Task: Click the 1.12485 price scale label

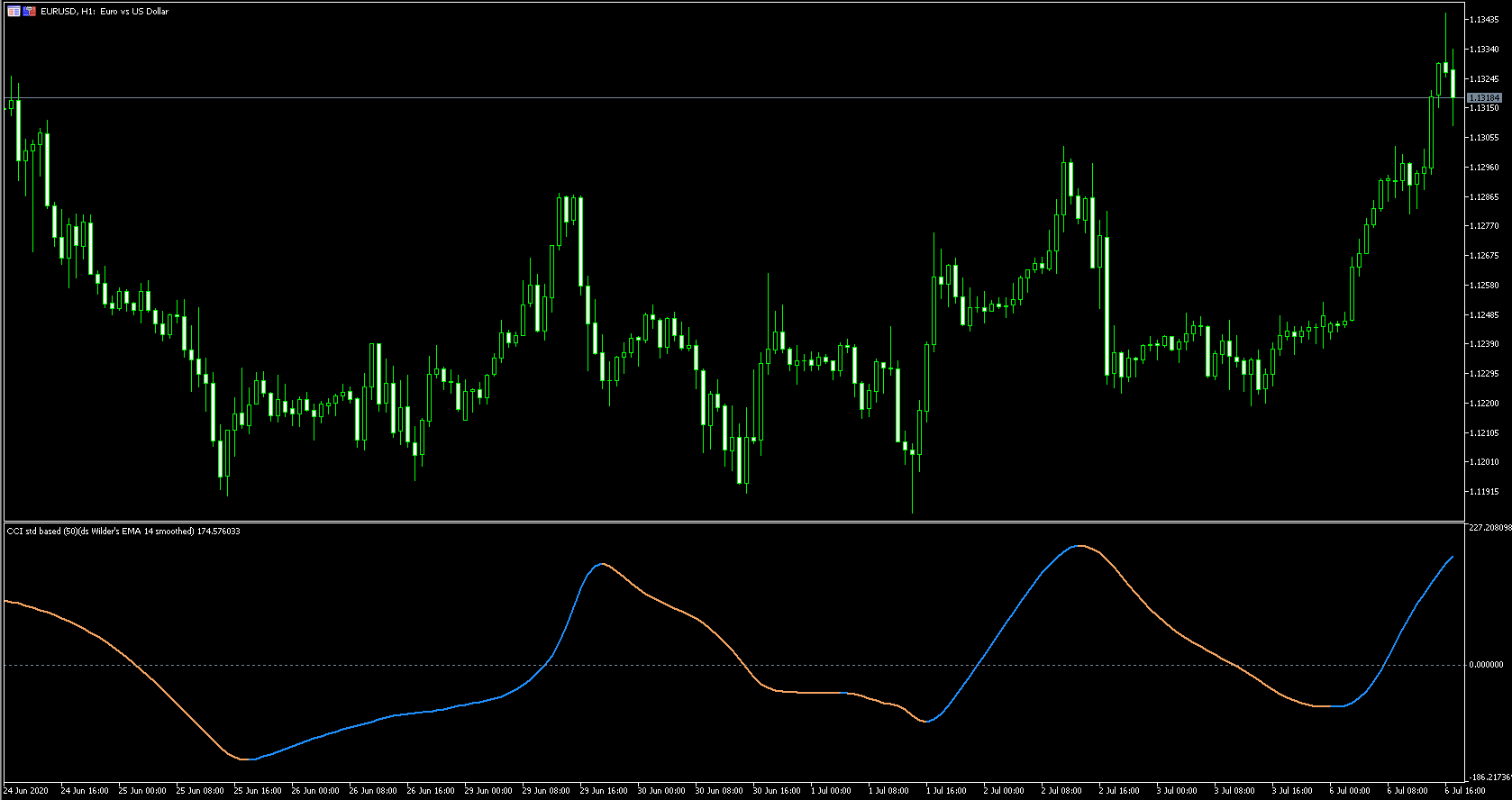Action: [x=1484, y=315]
